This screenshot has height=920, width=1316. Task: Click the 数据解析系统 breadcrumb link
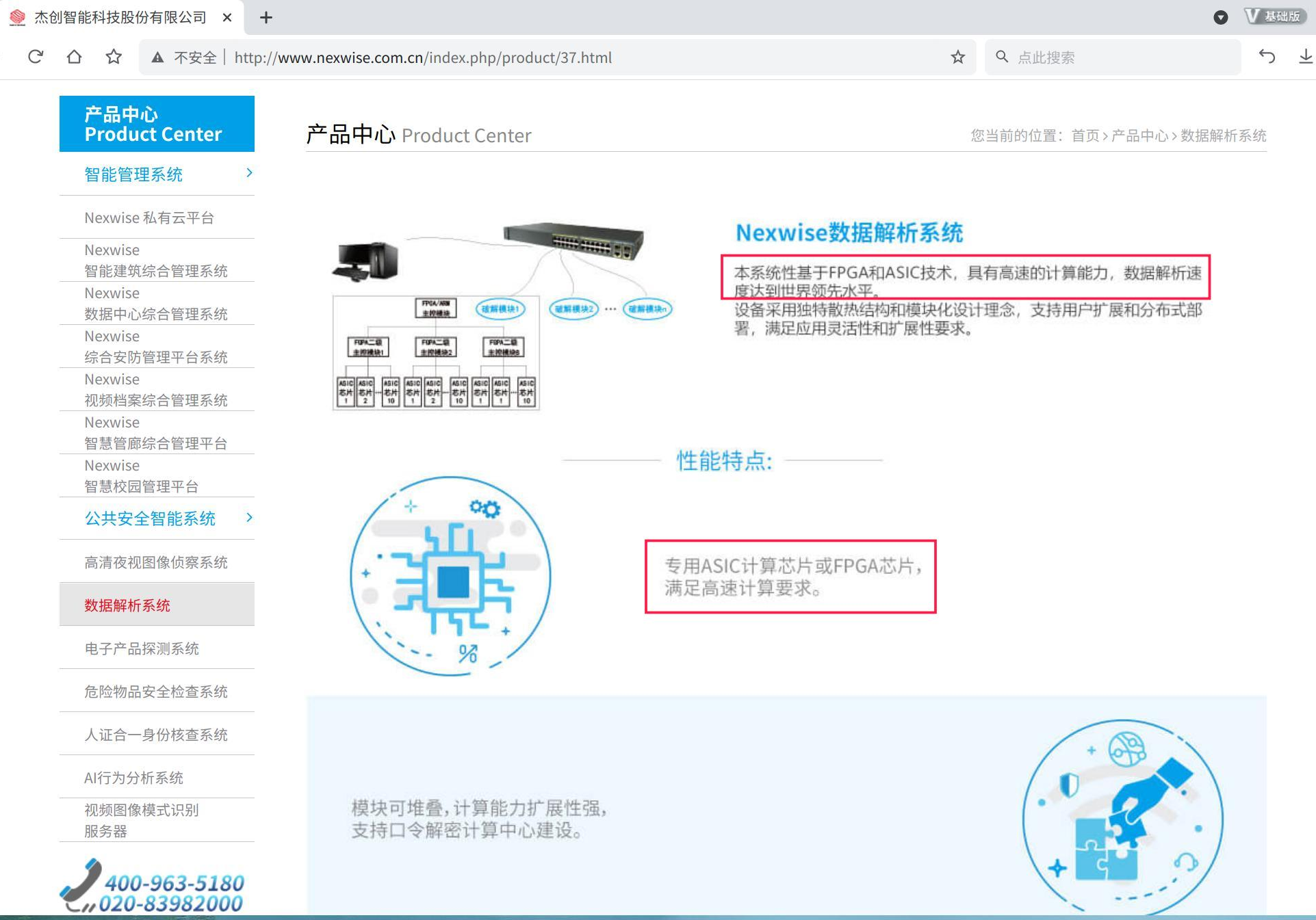click(x=1223, y=135)
